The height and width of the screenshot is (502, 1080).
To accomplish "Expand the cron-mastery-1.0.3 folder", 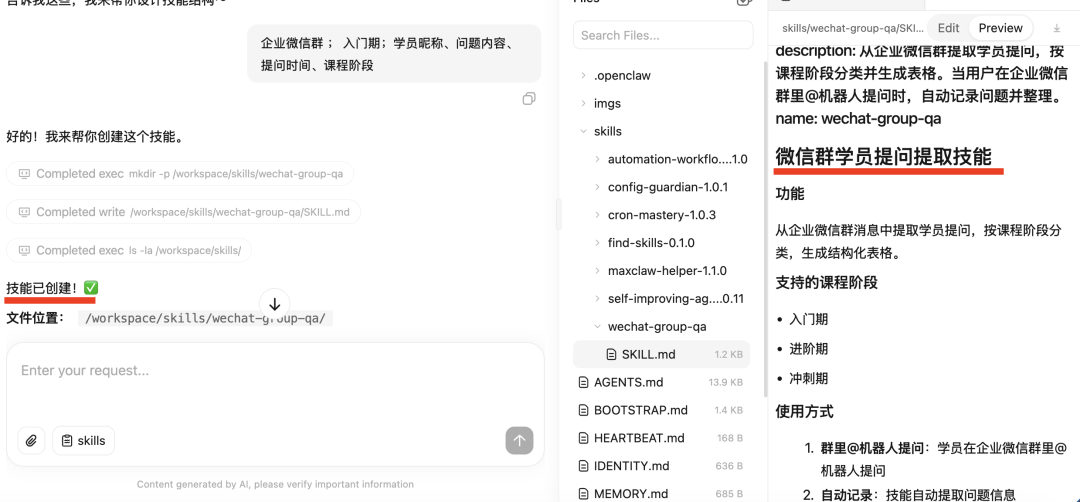I will pyautogui.click(x=597, y=215).
